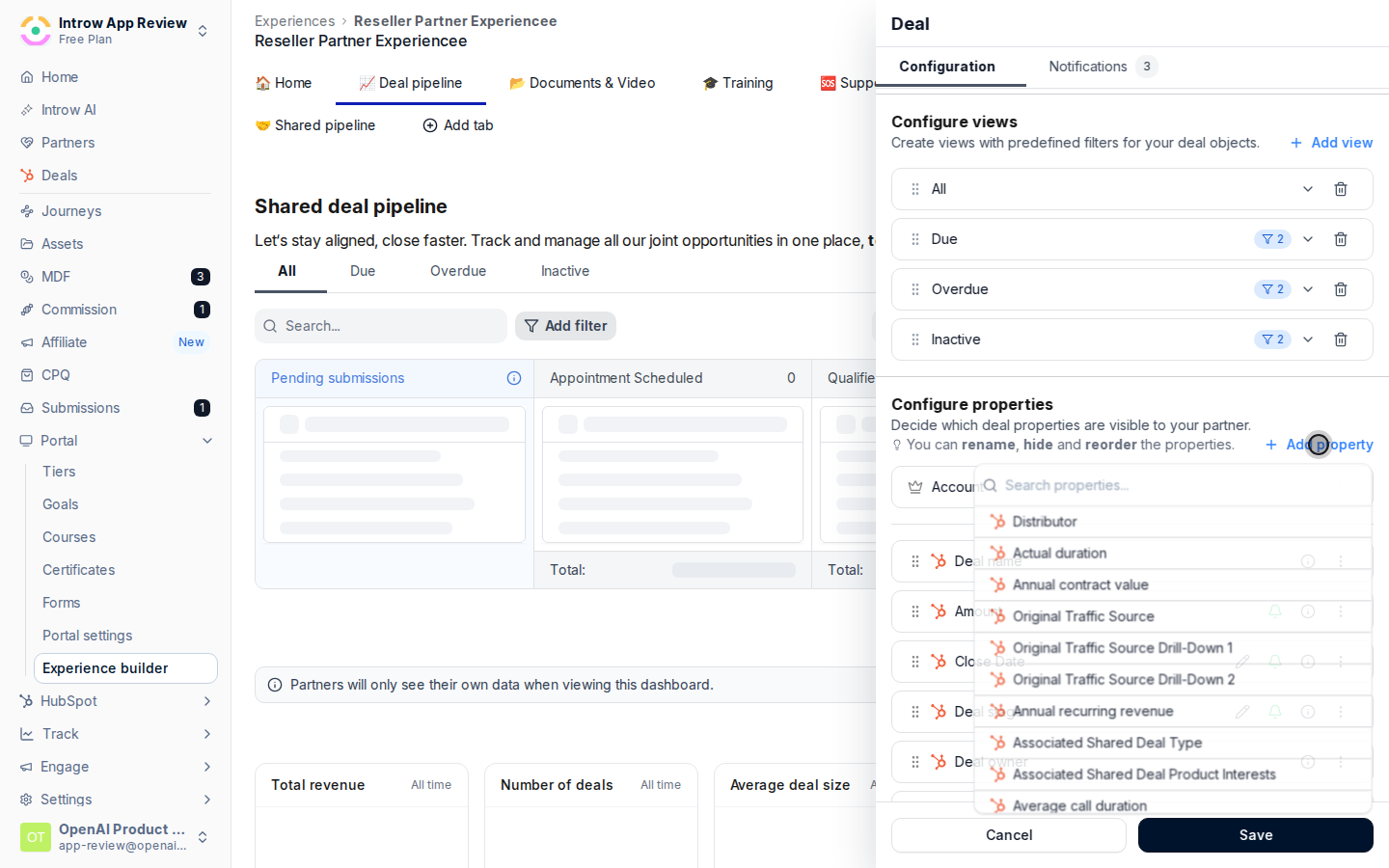Click the Settings gear icon in sidebar
The image size is (1389, 868).
pyautogui.click(x=27, y=800)
